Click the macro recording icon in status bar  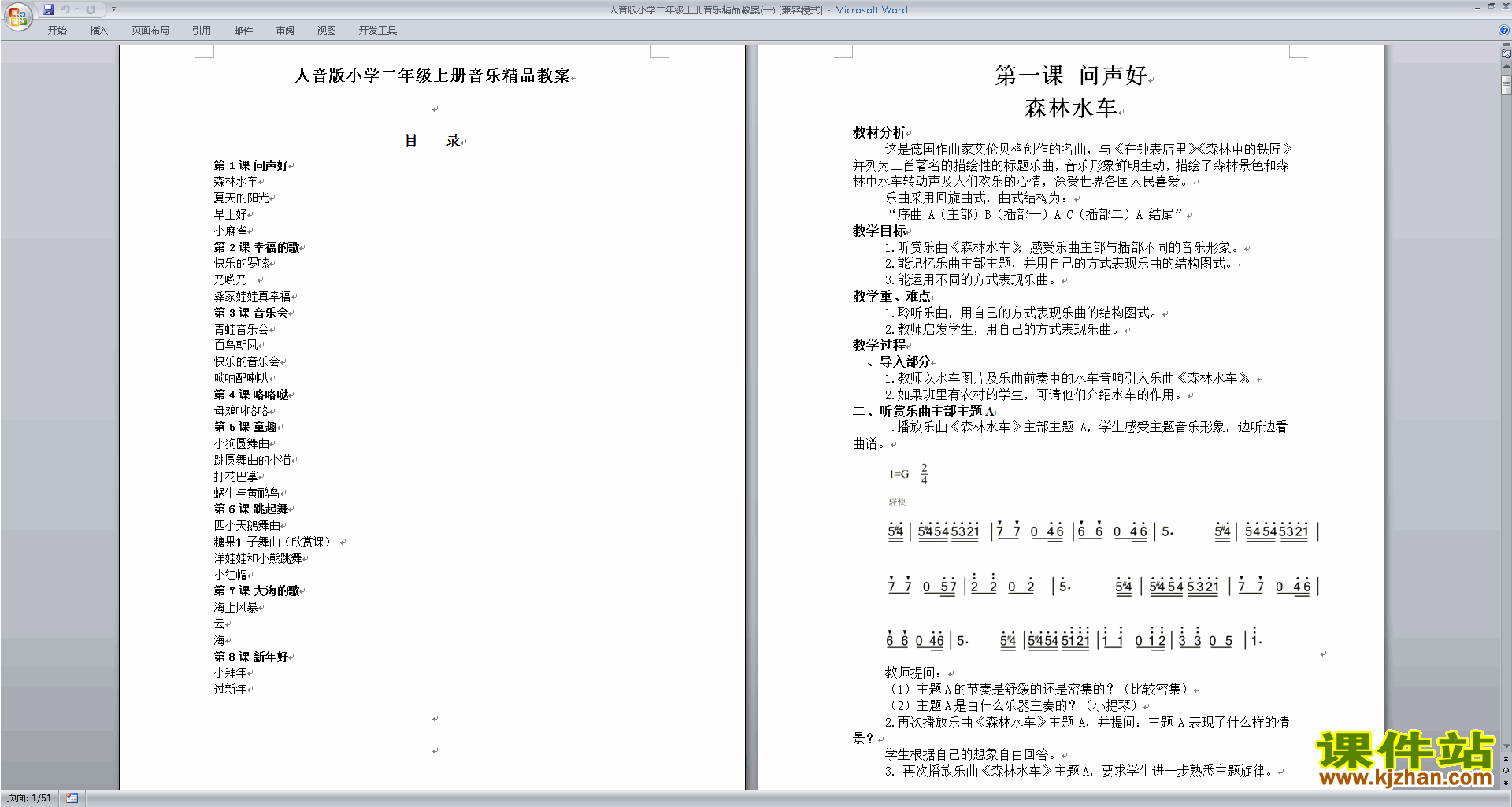point(72,798)
